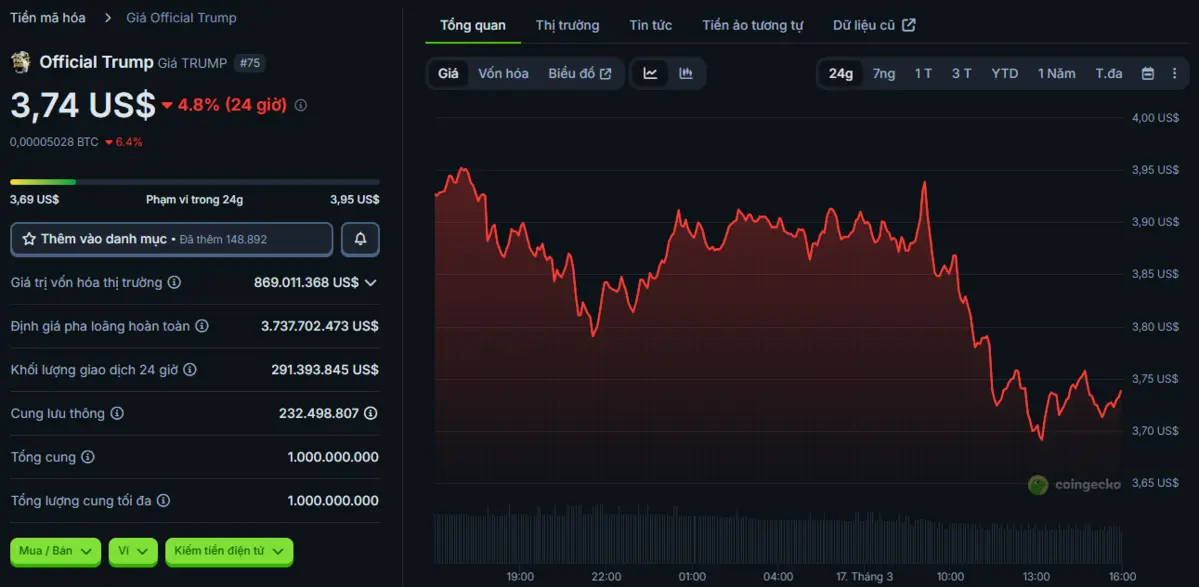
Task: Switch to line chart view icon
Action: pos(650,73)
